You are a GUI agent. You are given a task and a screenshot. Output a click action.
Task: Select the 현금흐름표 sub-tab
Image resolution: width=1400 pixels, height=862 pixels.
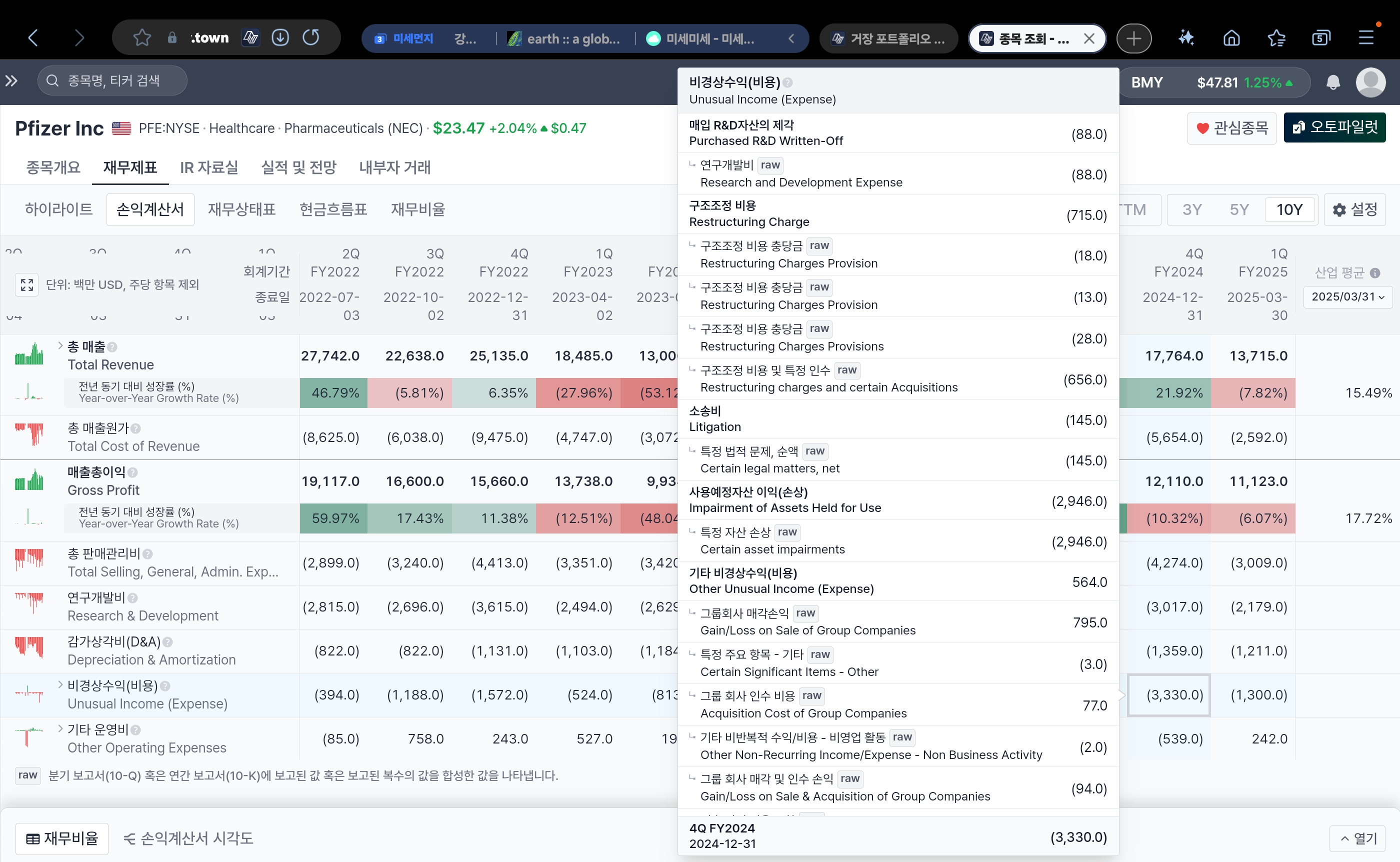pos(333,210)
